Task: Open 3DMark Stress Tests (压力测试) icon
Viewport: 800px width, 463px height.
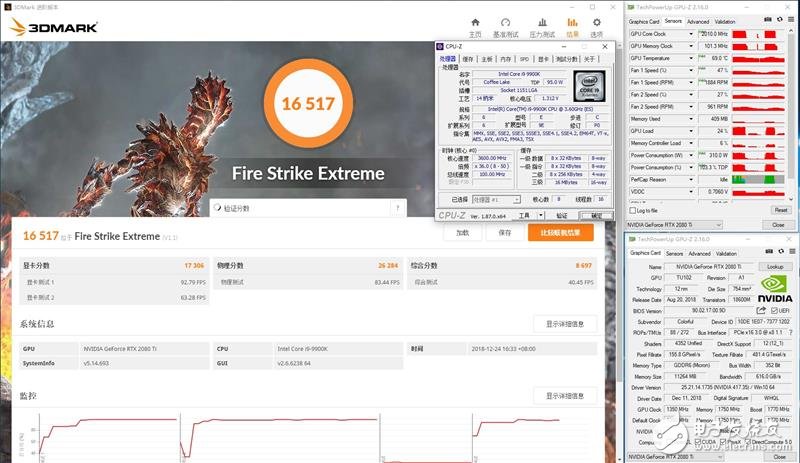Action: tap(542, 22)
